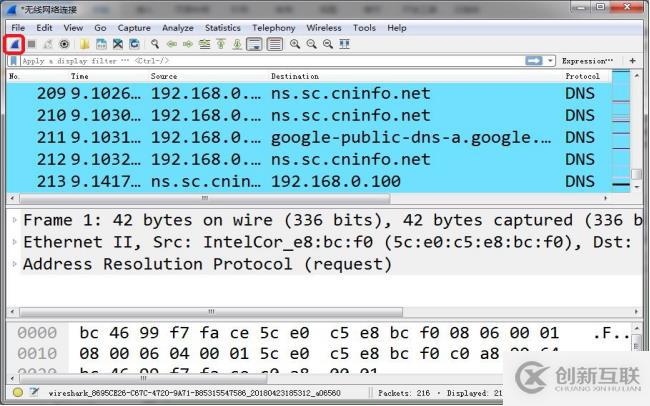Reset text size to normal
This screenshot has height=406, width=650.
click(328, 44)
